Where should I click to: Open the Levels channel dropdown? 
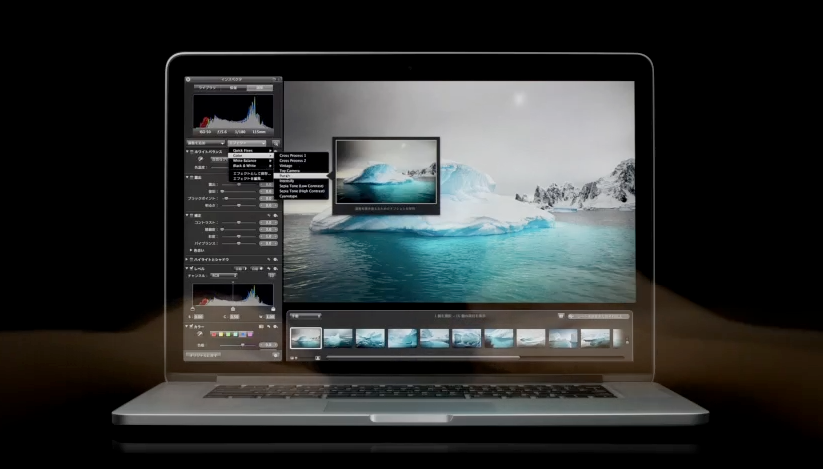(x=222, y=275)
